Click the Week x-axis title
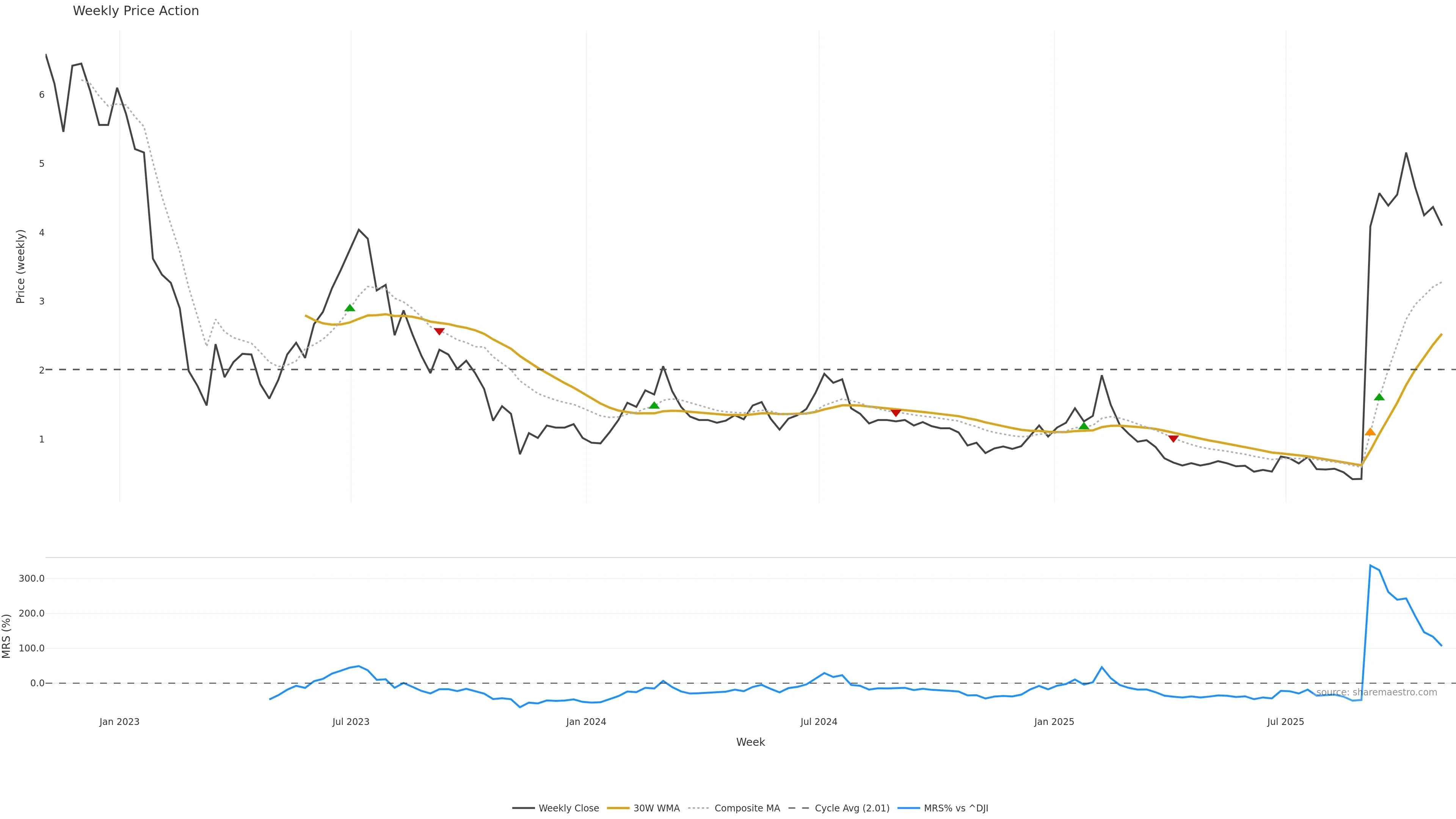This screenshot has height=819, width=1456. [x=750, y=742]
